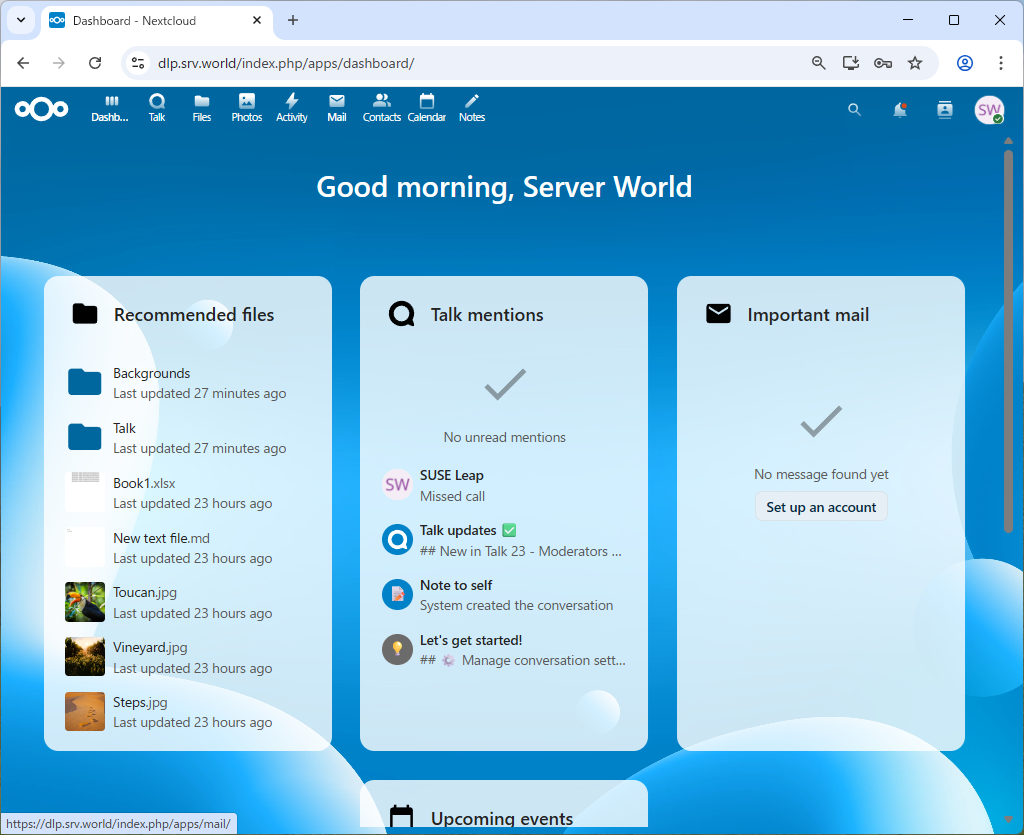Screen dimensions: 1024x835
Task: View site information icon
Action: pos(138,63)
